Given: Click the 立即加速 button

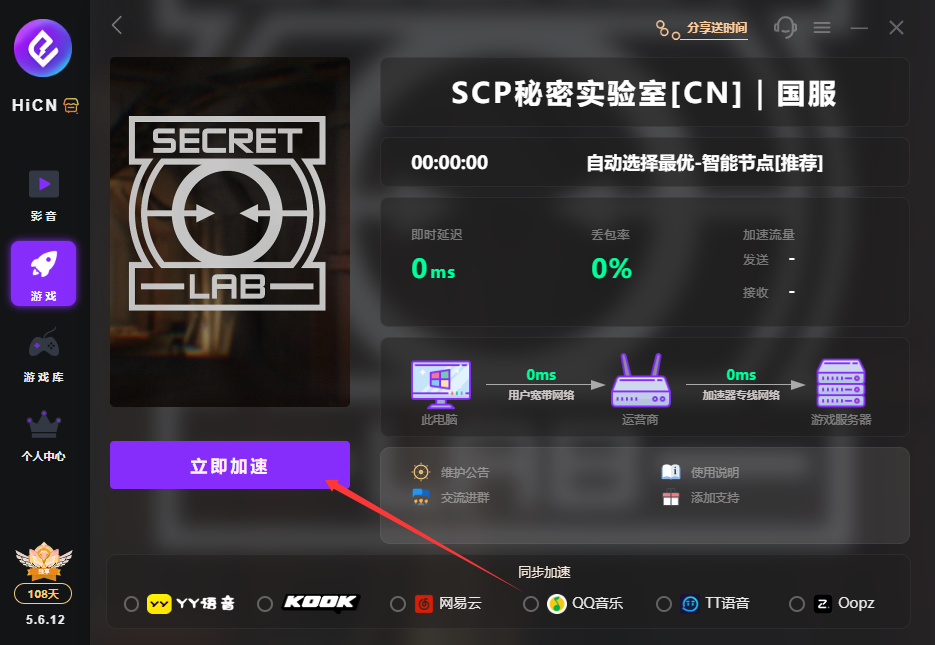Looking at the screenshot, I should click(230, 465).
